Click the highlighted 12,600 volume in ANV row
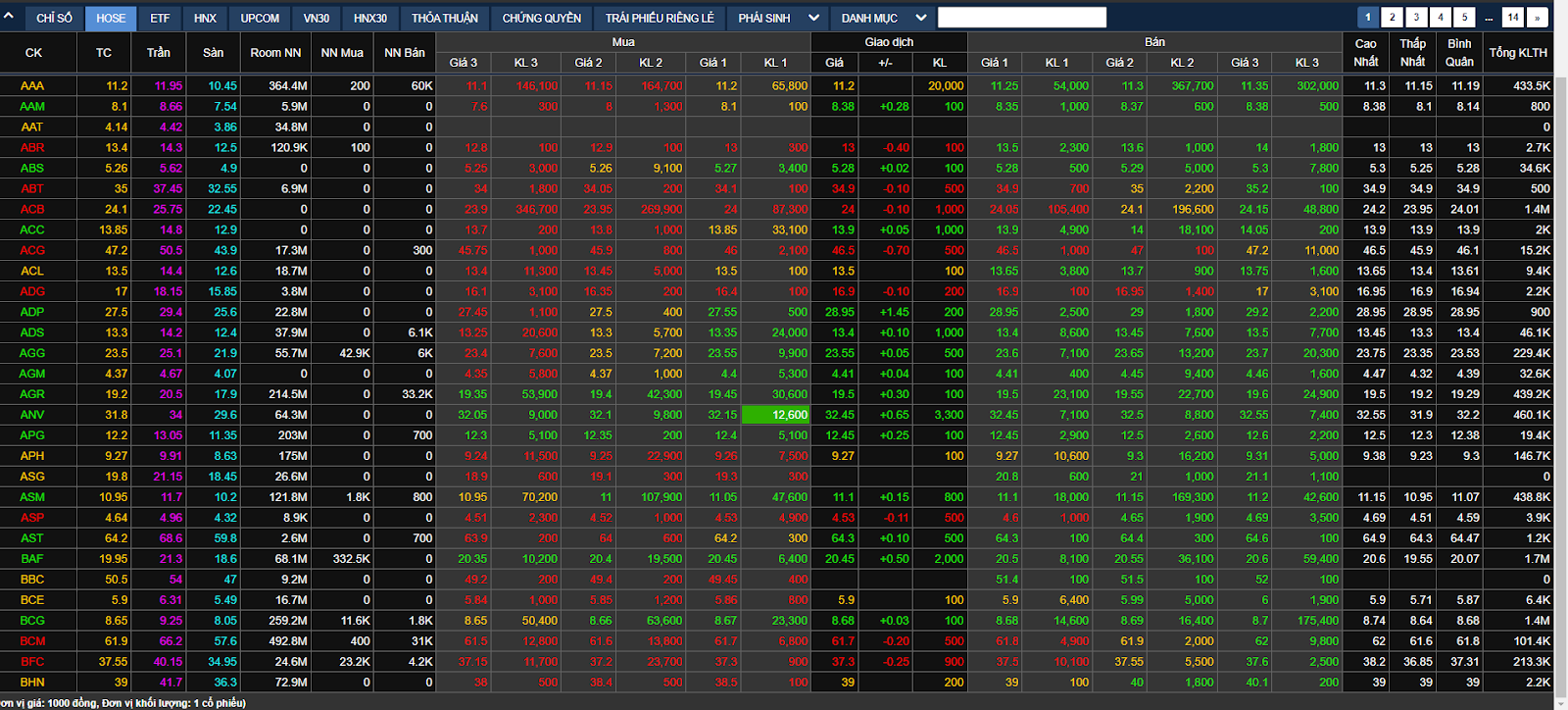Image resolution: width=1568 pixels, height=710 pixels. (776, 416)
